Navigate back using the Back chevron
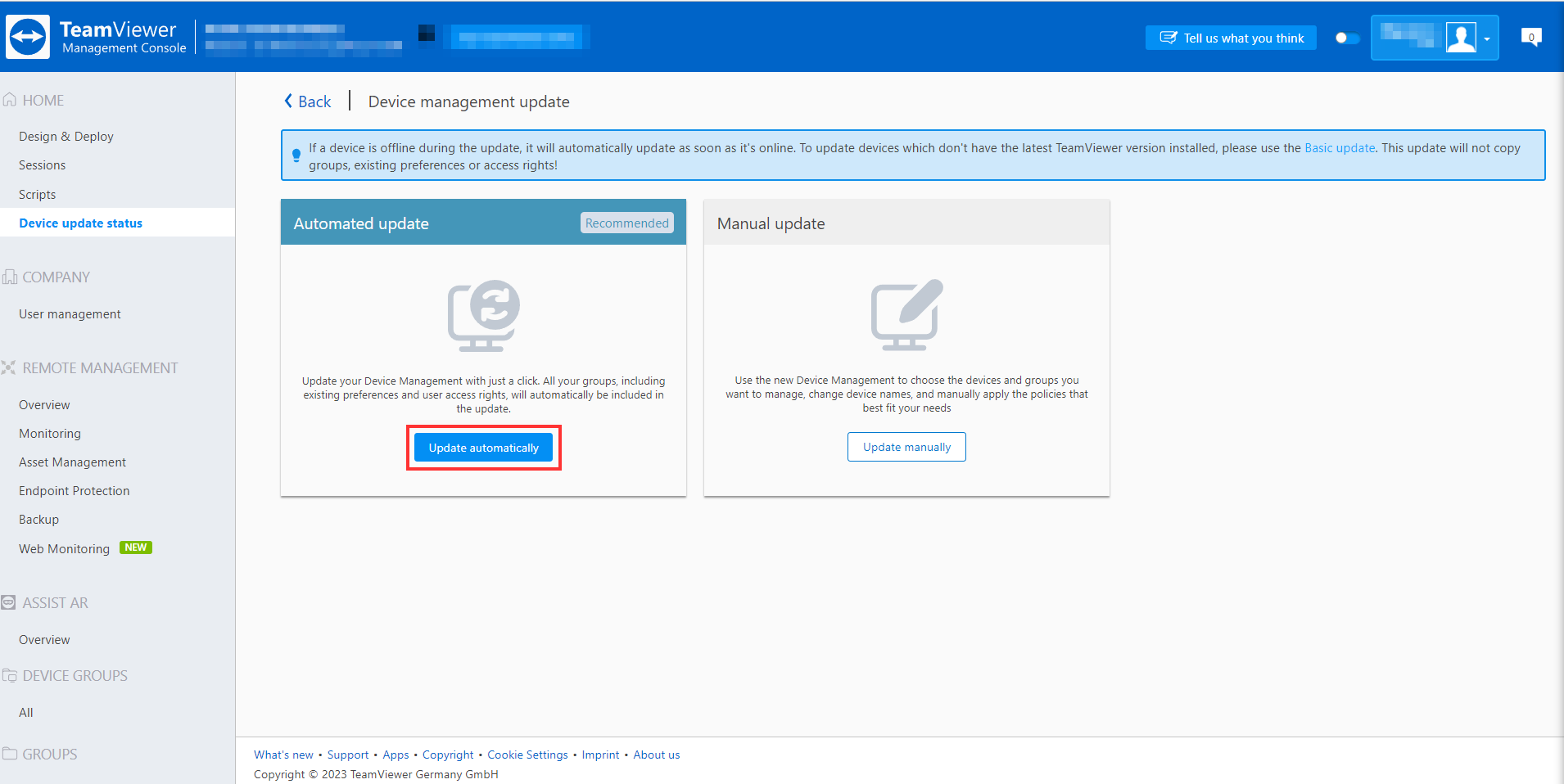The width and height of the screenshot is (1564, 784). [x=288, y=100]
